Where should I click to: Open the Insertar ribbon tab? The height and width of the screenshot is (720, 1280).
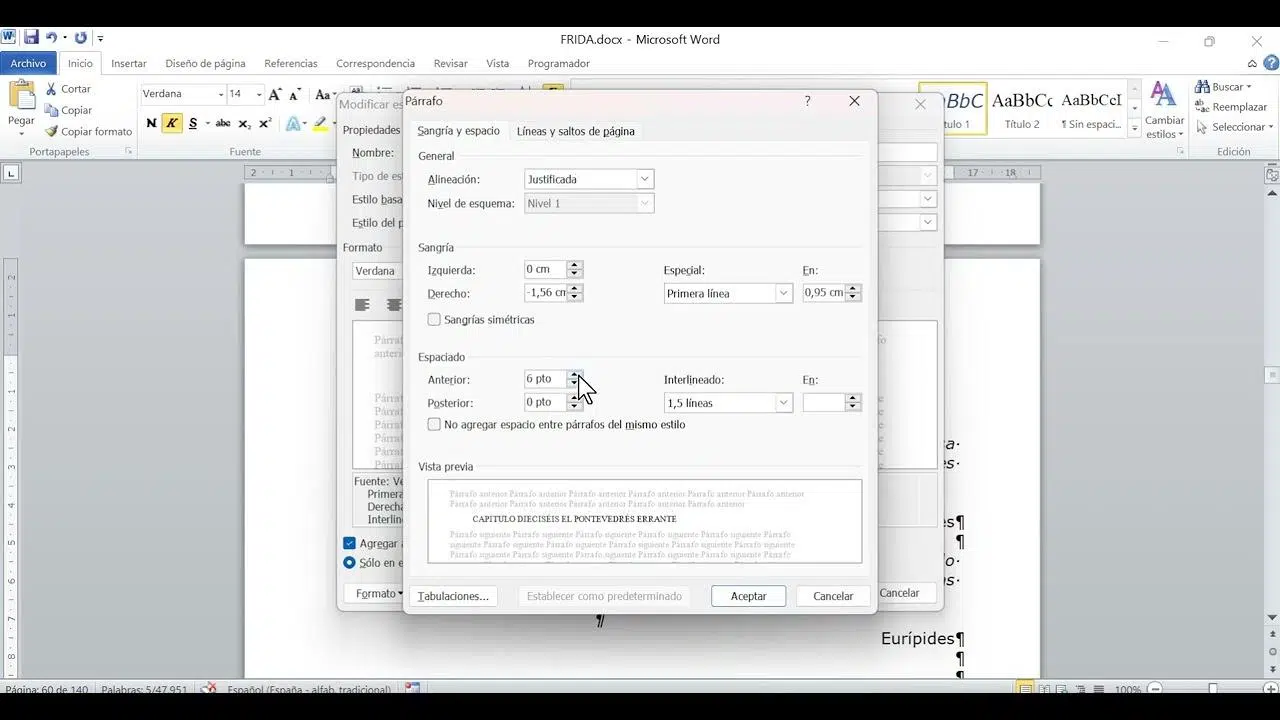click(129, 63)
